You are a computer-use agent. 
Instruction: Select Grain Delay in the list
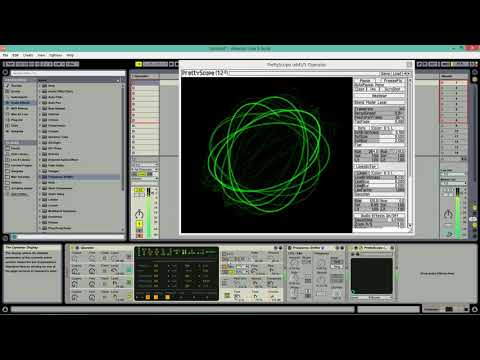[x=56, y=194]
